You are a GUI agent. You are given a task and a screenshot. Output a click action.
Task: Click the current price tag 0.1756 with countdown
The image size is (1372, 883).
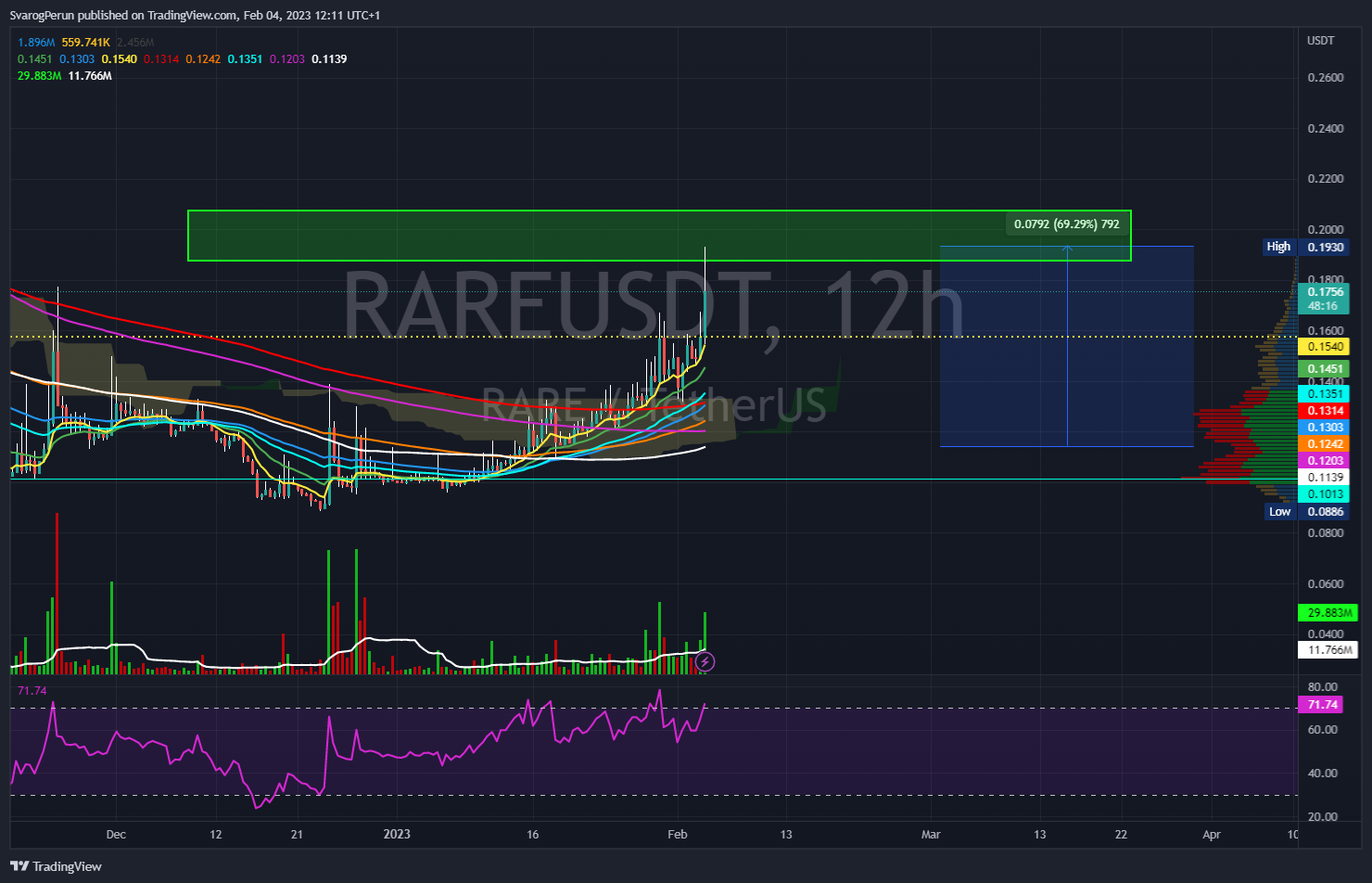coord(1324,299)
